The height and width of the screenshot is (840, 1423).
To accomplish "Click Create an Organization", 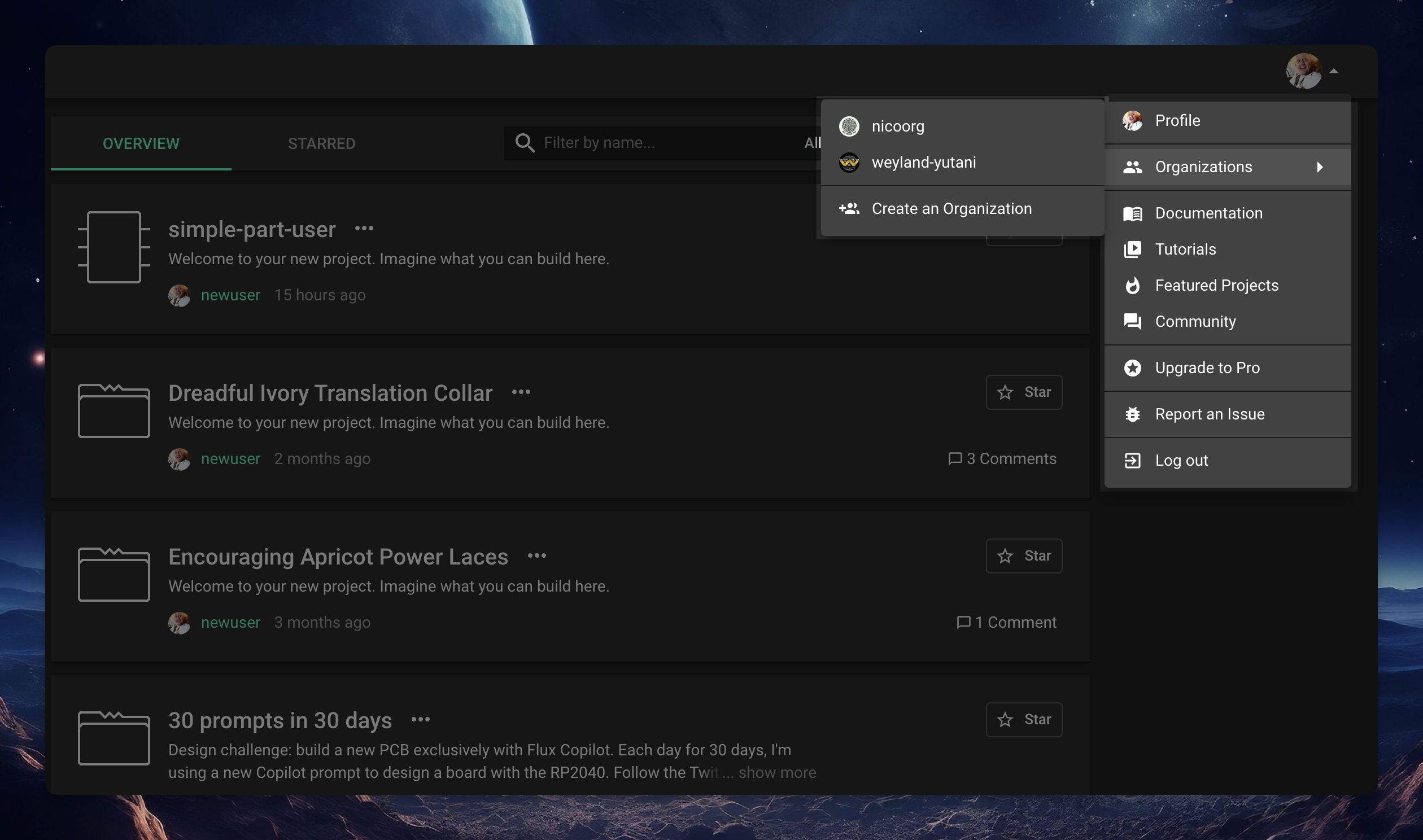I will [x=951, y=209].
